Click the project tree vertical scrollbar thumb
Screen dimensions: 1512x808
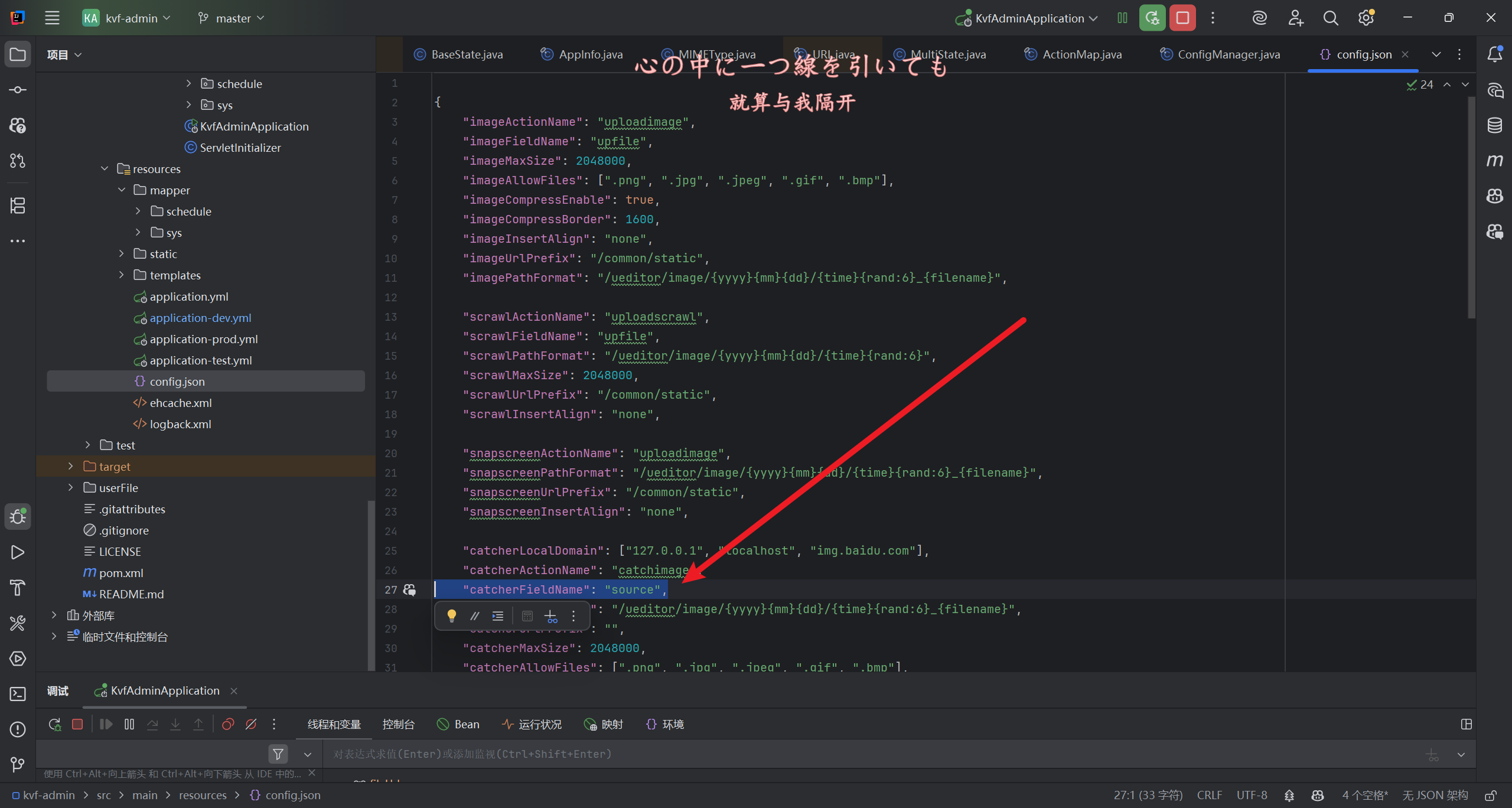point(371,585)
